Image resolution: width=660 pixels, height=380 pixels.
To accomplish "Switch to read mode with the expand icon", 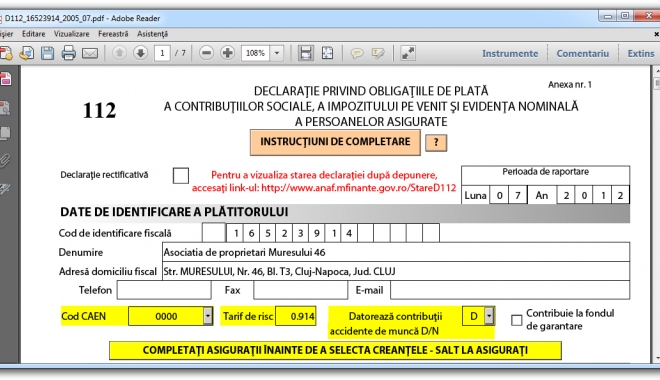I will pyautogui.click(x=408, y=53).
